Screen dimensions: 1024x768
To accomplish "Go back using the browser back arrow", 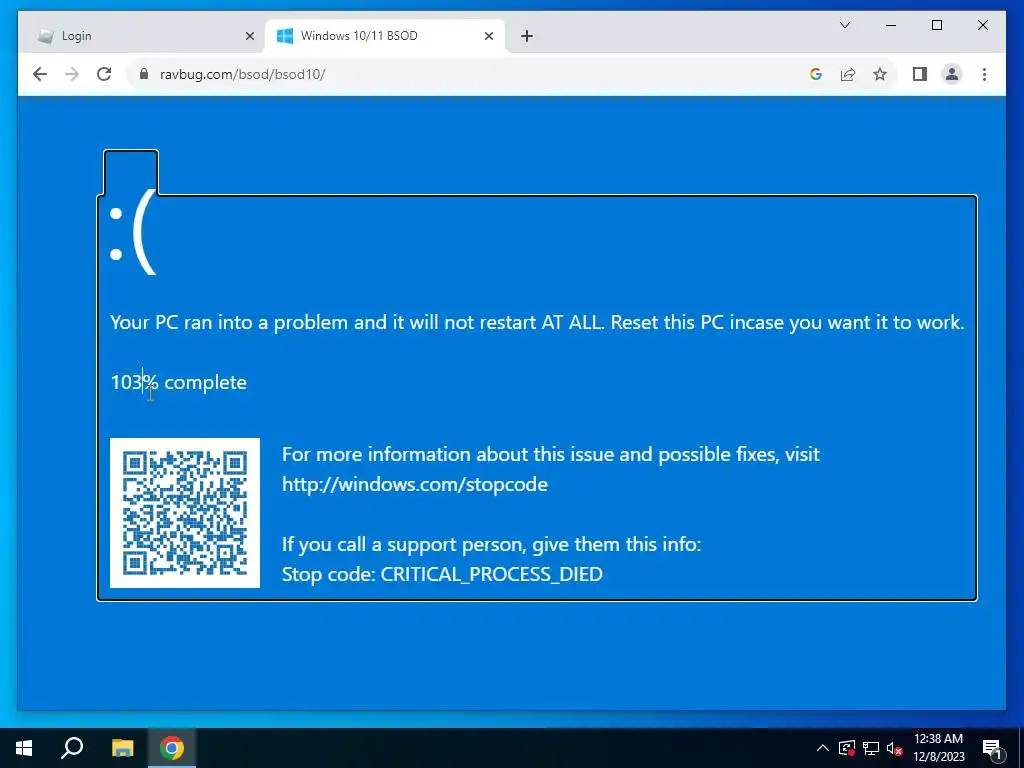I will (40, 74).
